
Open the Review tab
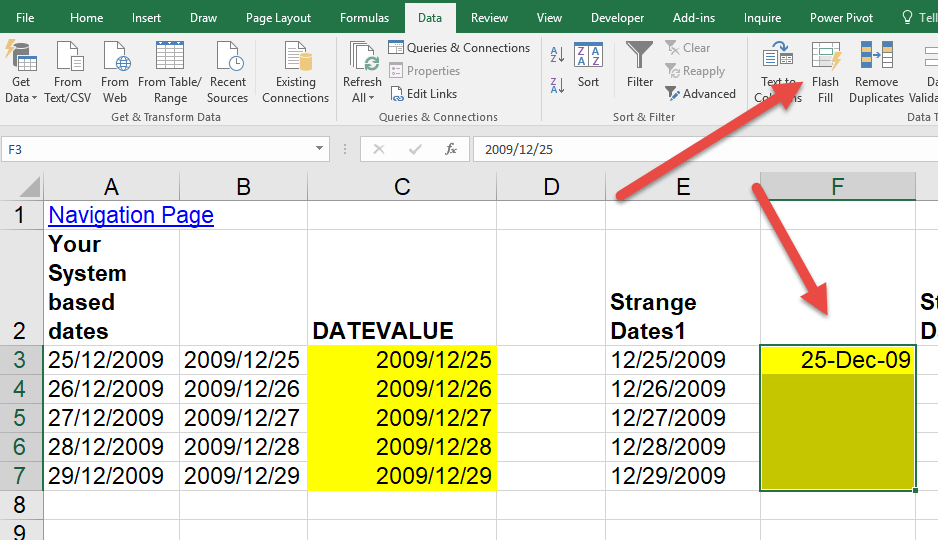[x=489, y=18]
